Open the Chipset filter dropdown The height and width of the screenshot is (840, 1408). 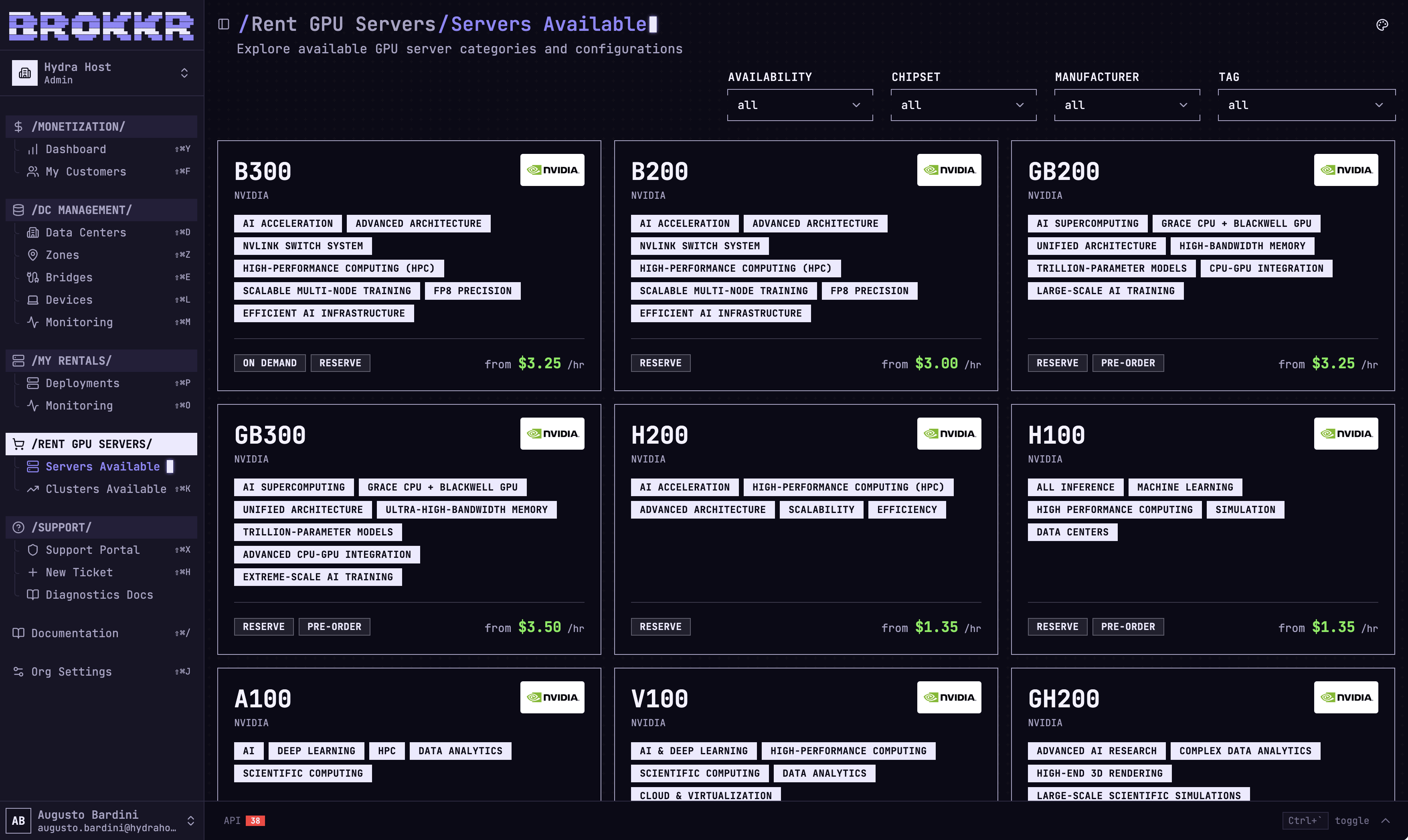963,105
